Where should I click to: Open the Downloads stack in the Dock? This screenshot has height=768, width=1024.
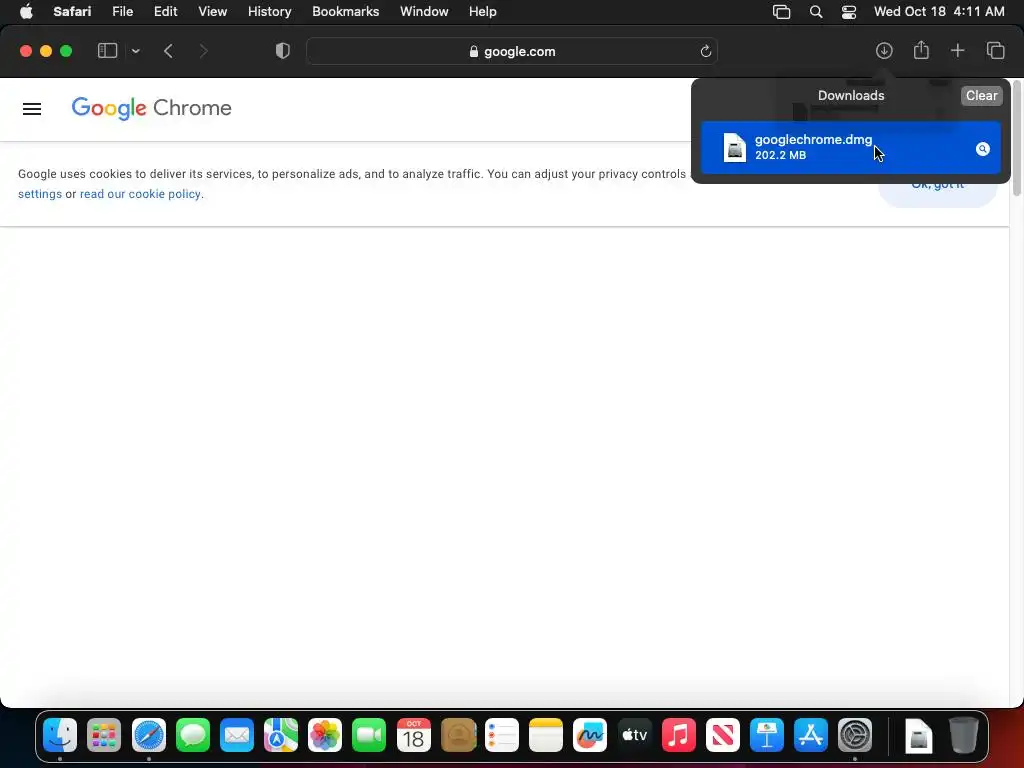[x=918, y=736]
